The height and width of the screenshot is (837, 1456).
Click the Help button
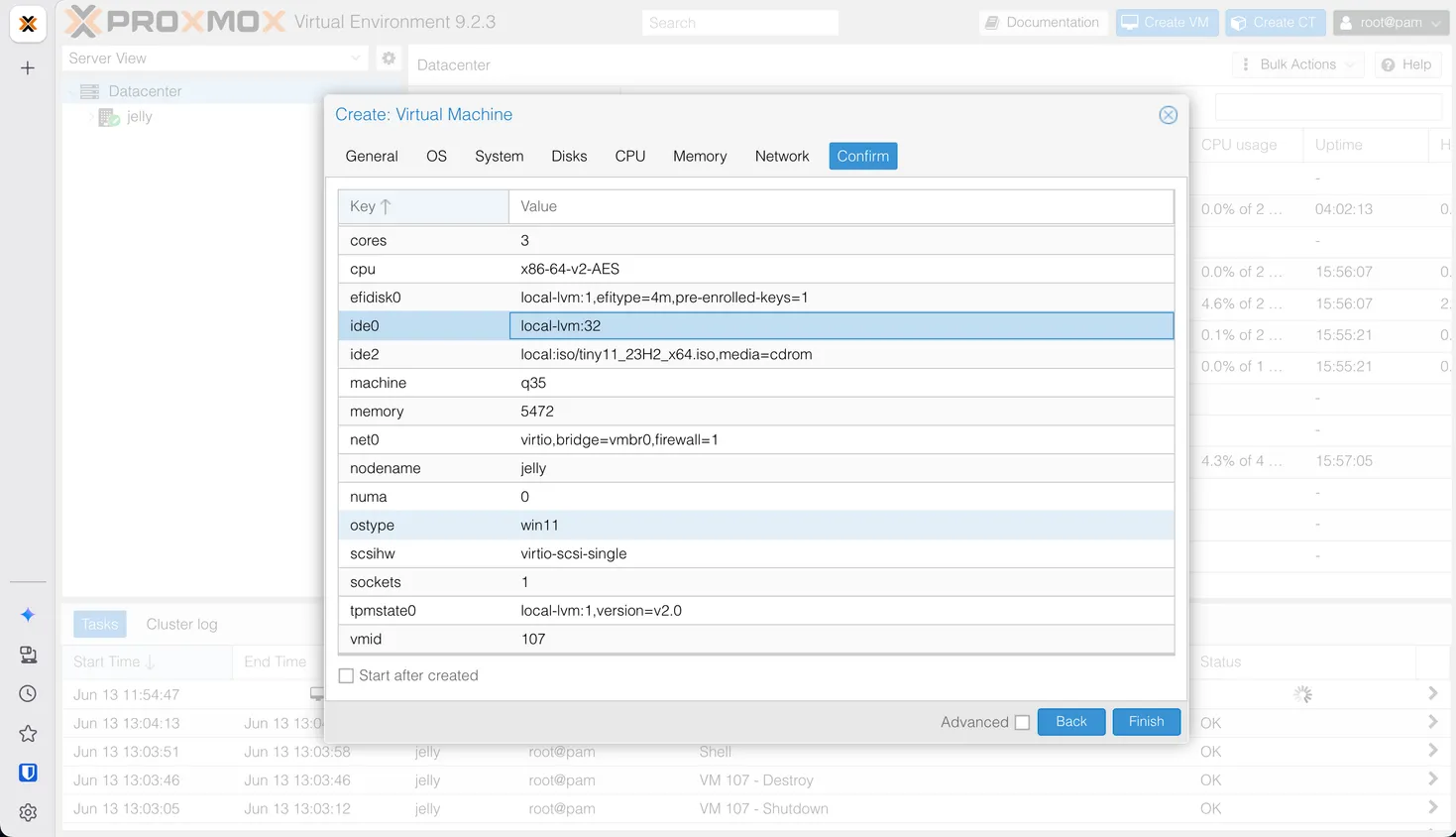coord(1406,64)
